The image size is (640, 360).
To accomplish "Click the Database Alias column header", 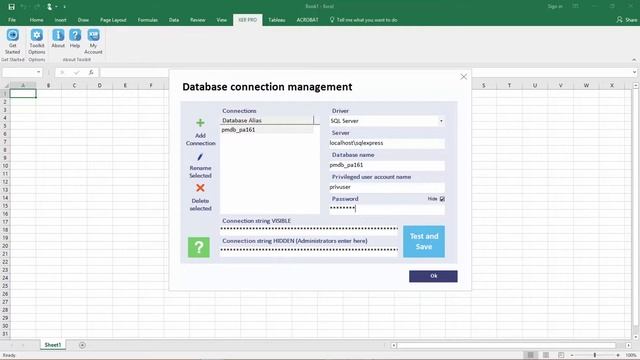I will [267, 120].
